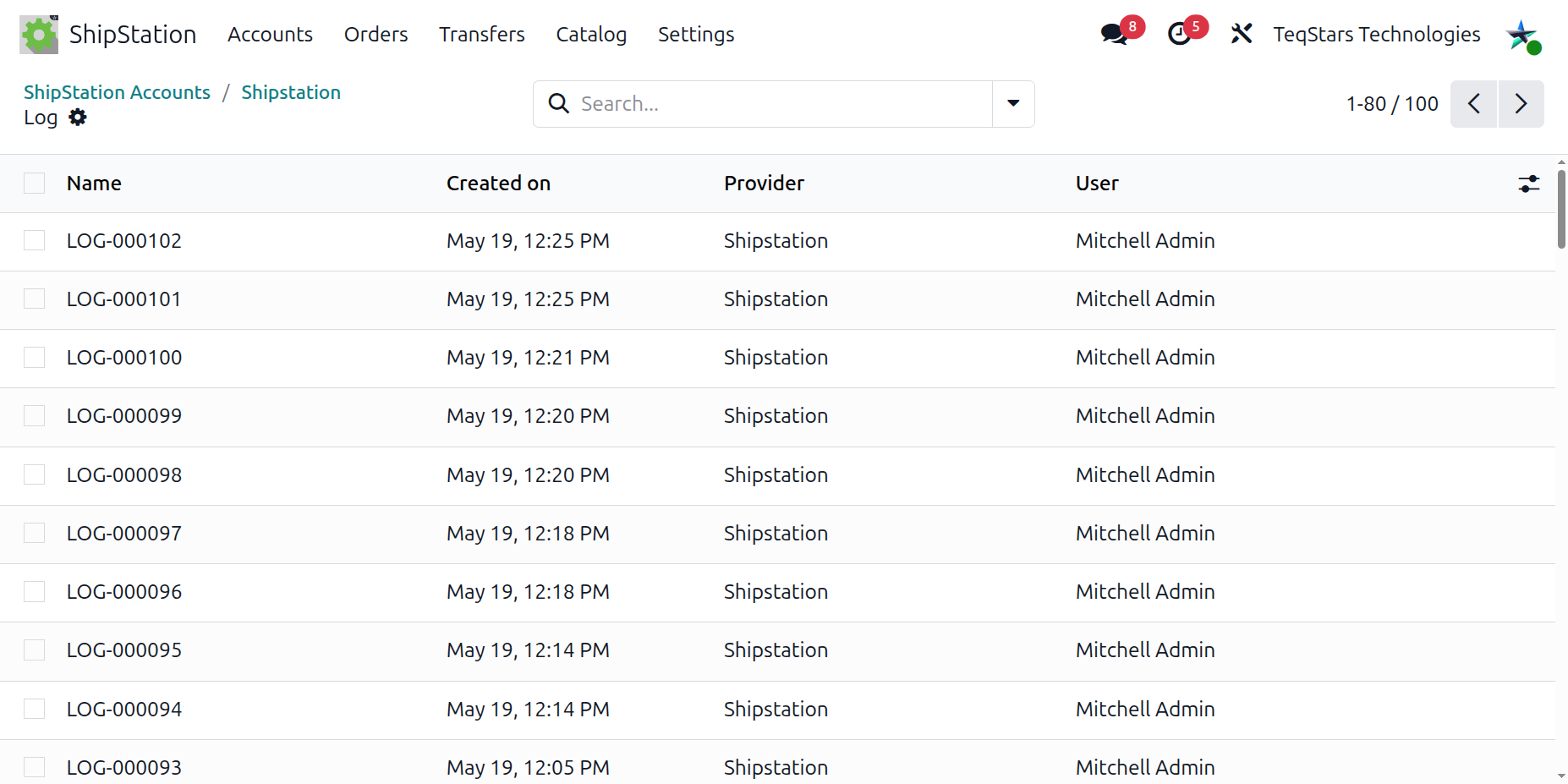Viewport: 1568px width, 784px height.
Task: Click Shipstation provider cell in LOG-000102 row
Action: [776, 241]
